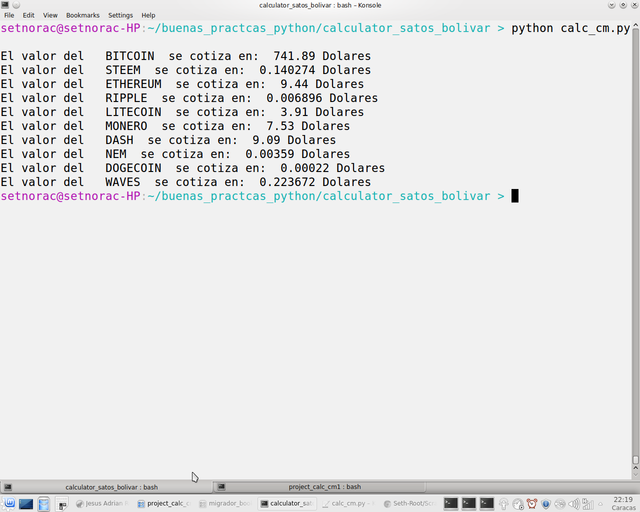This screenshot has width=640, height=512.
Task: Click the gray round tray icon beside the speaker
Action: click(560, 504)
